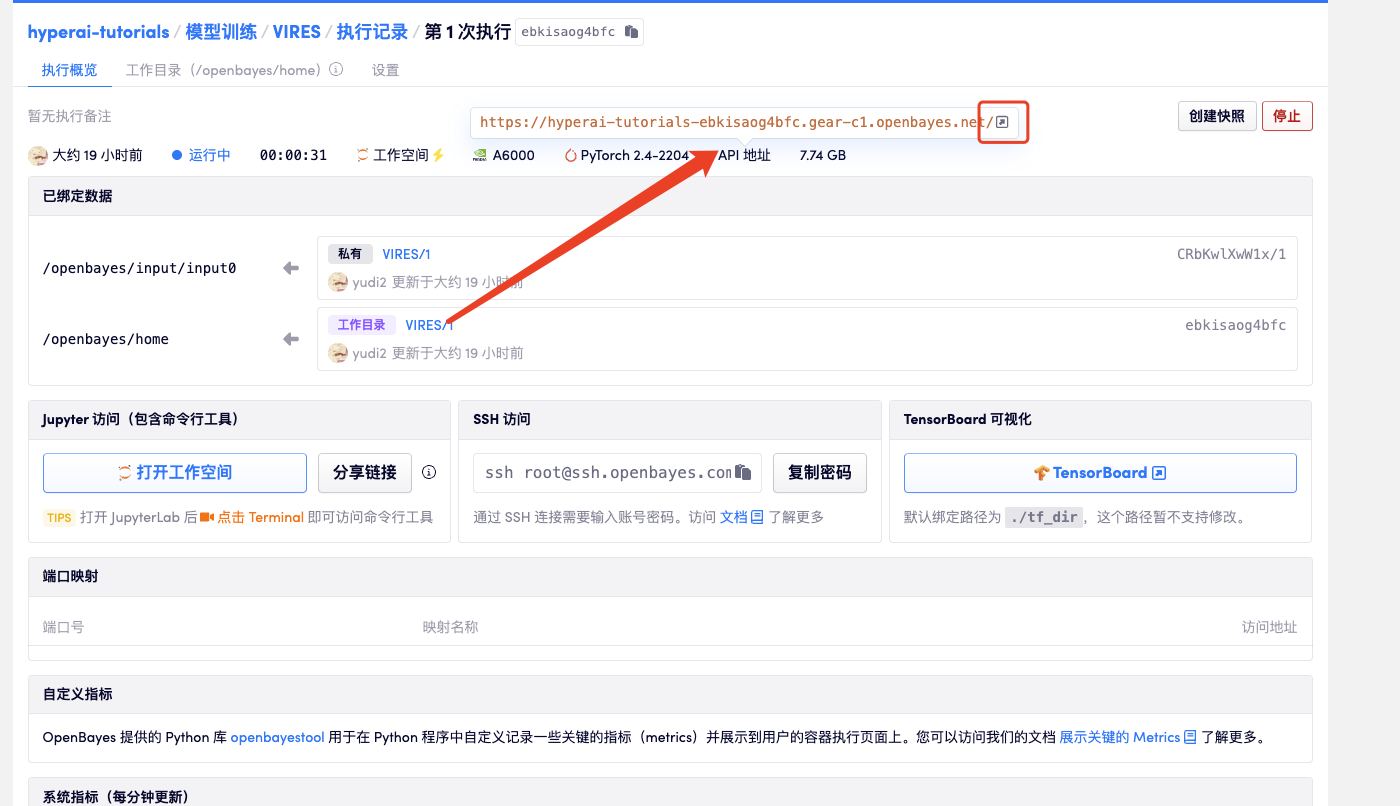Launch TensorBoard visualization

(x=1099, y=473)
